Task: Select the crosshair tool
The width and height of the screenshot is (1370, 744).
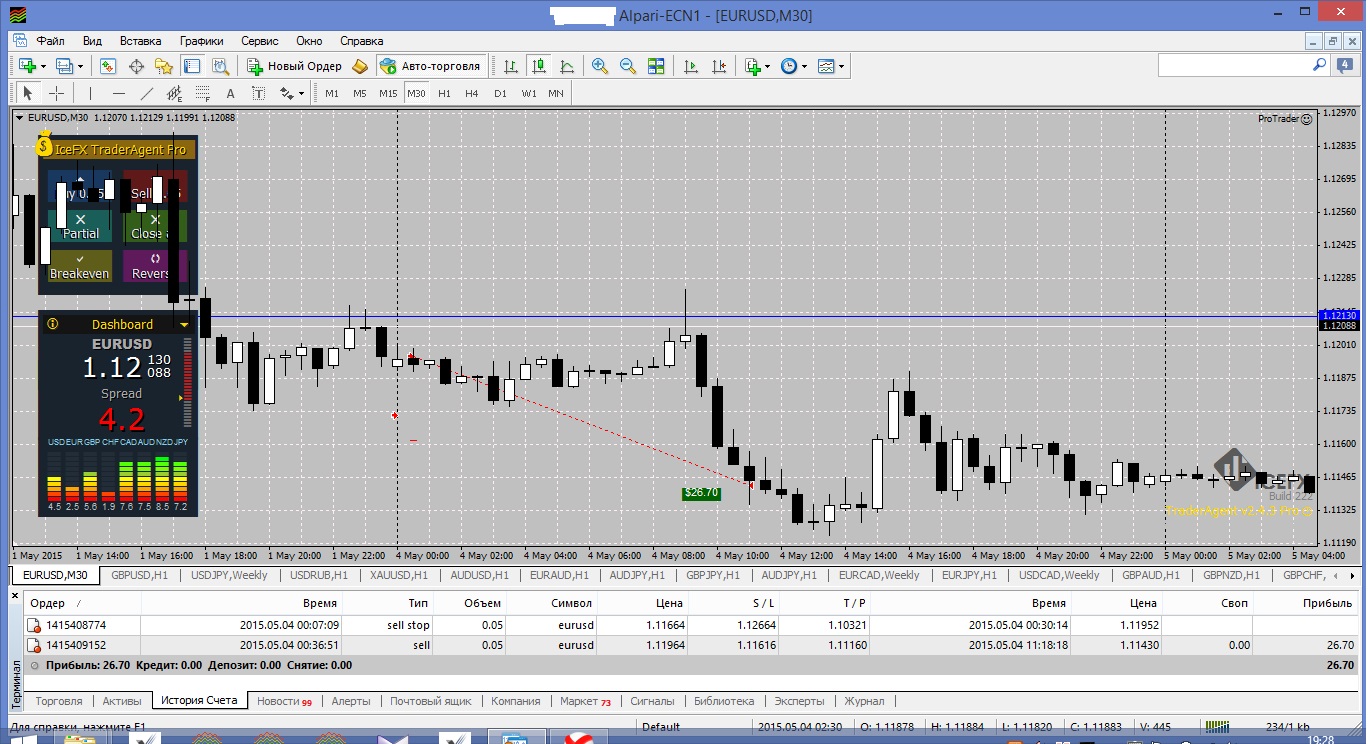Action: click(57, 93)
